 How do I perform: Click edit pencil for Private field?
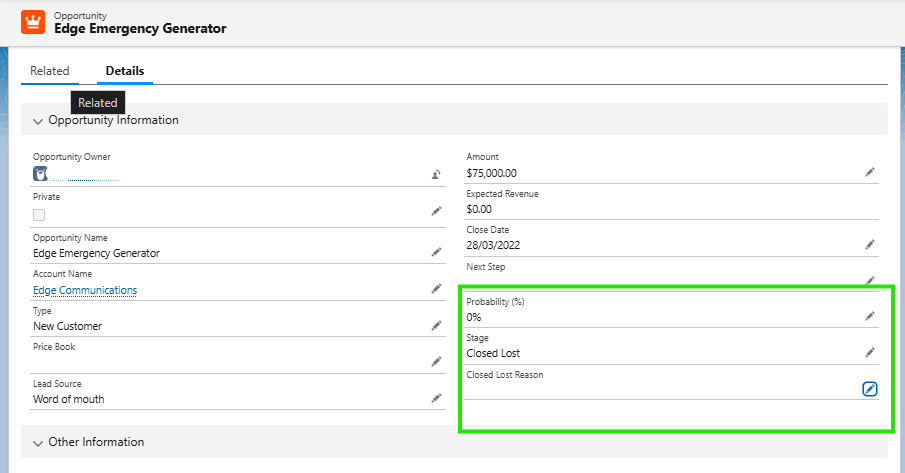(436, 211)
